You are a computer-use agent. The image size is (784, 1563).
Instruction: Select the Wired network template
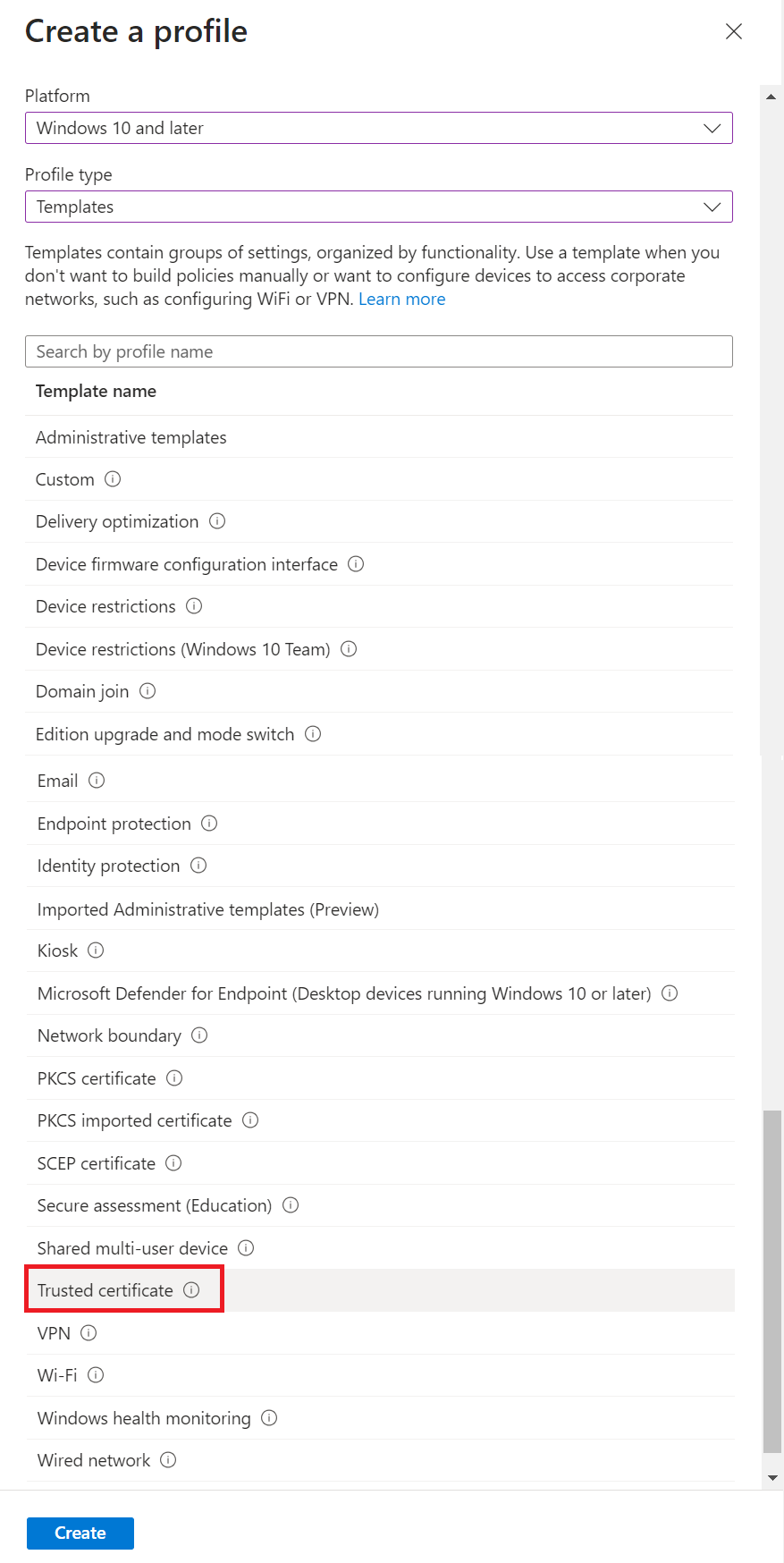pos(94,1460)
